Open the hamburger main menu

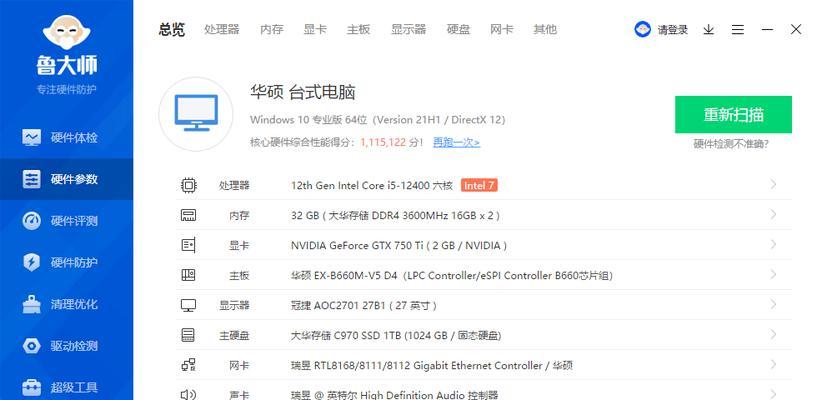click(737, 30)
